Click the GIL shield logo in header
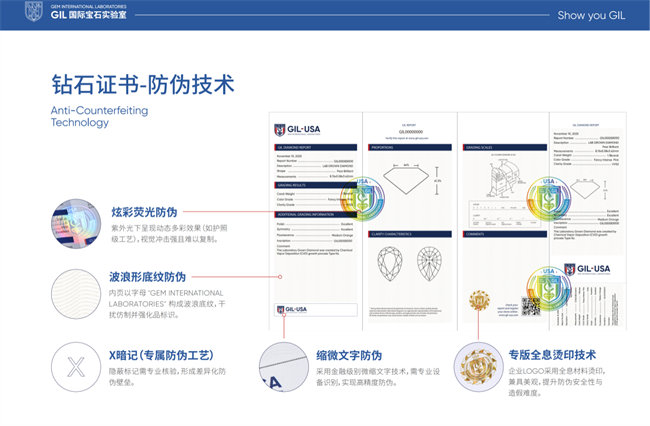This screenshot has height=426, width=650. tap(33, 12)
